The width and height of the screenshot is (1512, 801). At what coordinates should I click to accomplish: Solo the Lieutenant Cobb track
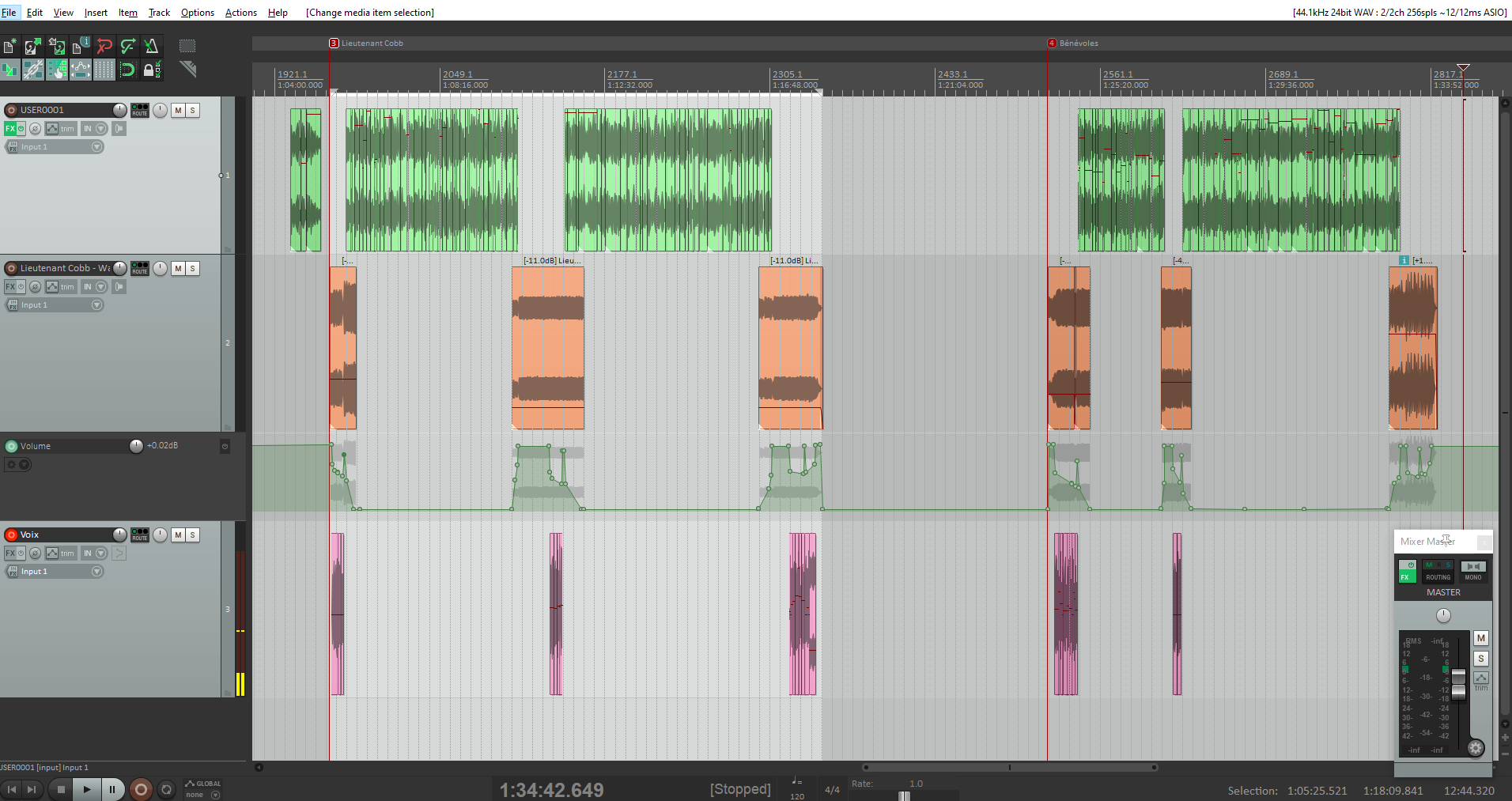click(192, 268)
